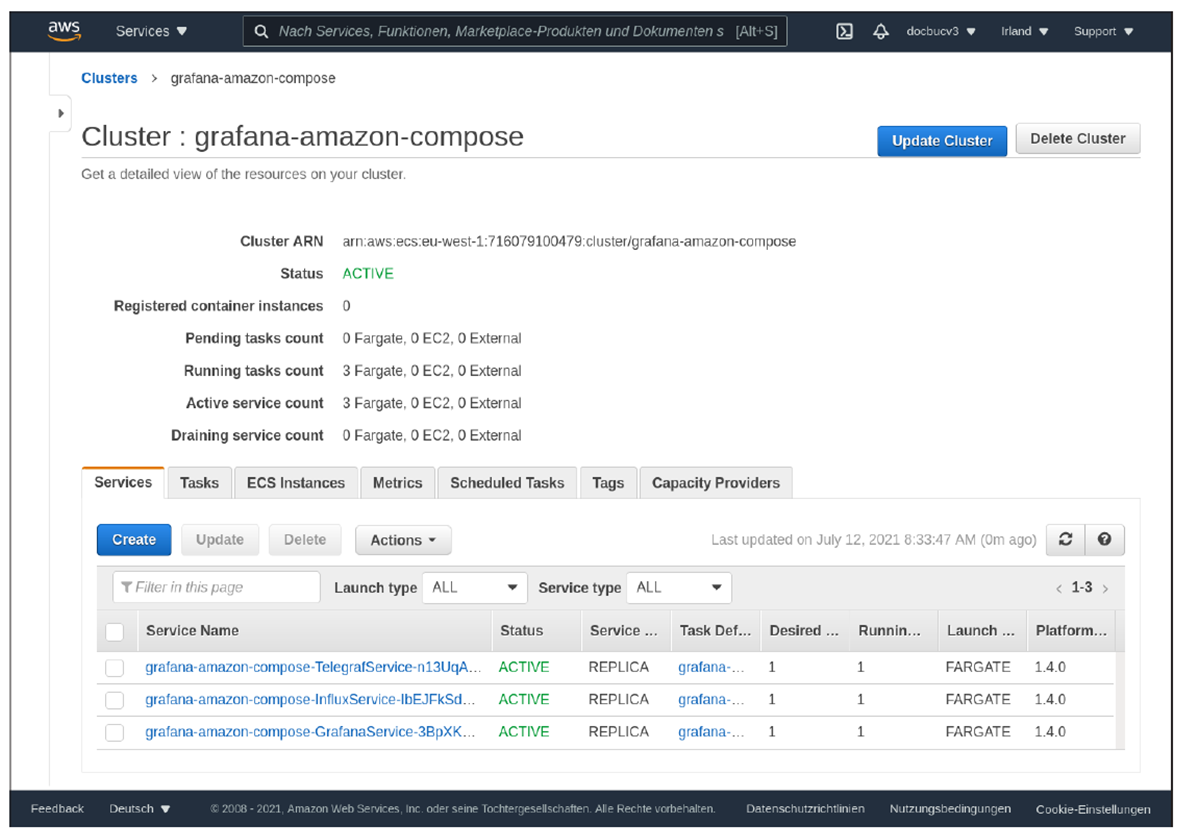
Task: Switch to the Capacity Providers tab
Action: coord(715,483)
